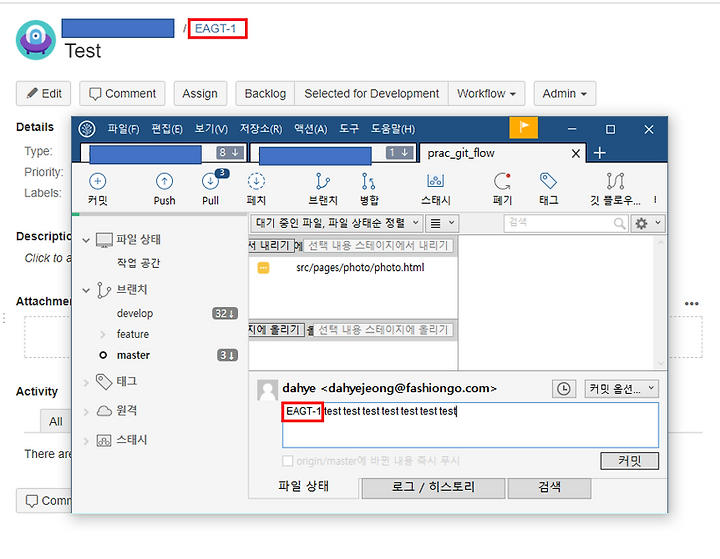Click the All tab in Jira Activity
Image resolution: width=720 pixels, height=559 pixels.
(x=56, y=422)
